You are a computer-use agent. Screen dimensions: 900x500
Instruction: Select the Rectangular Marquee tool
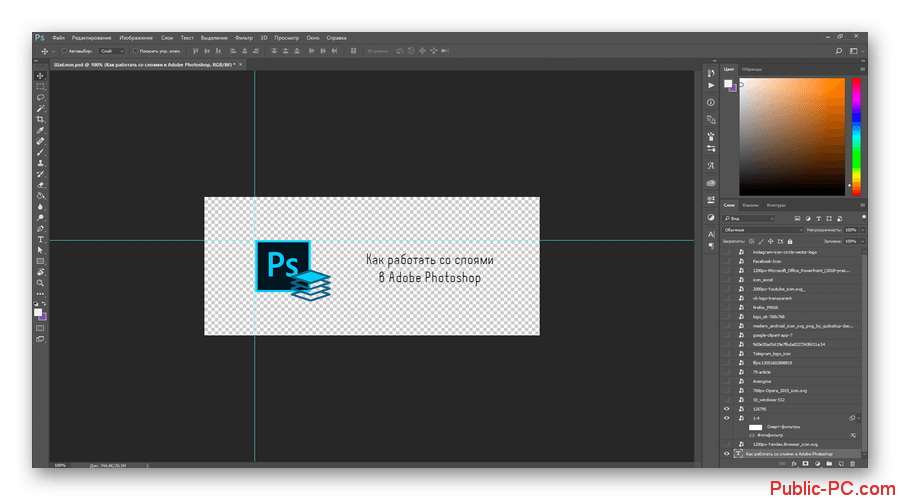[x=40, y=87]
